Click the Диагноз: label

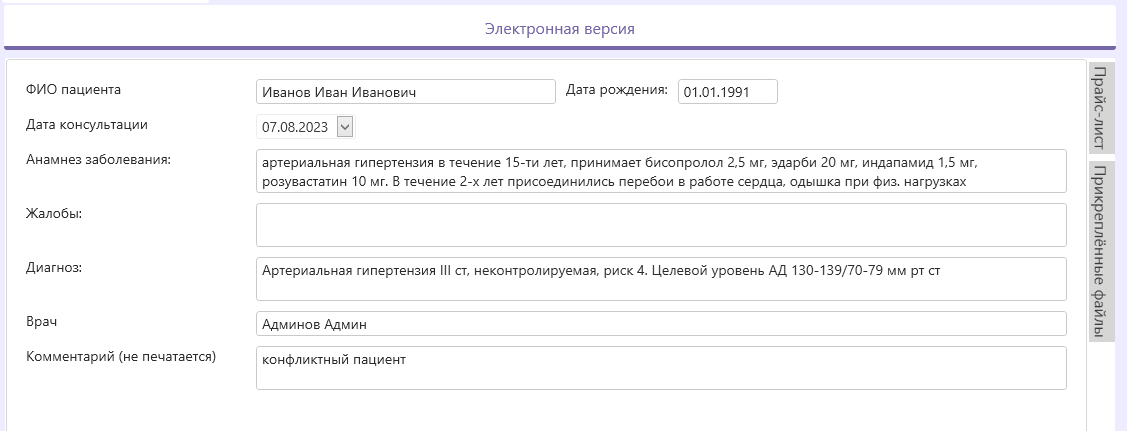point(54,267)
